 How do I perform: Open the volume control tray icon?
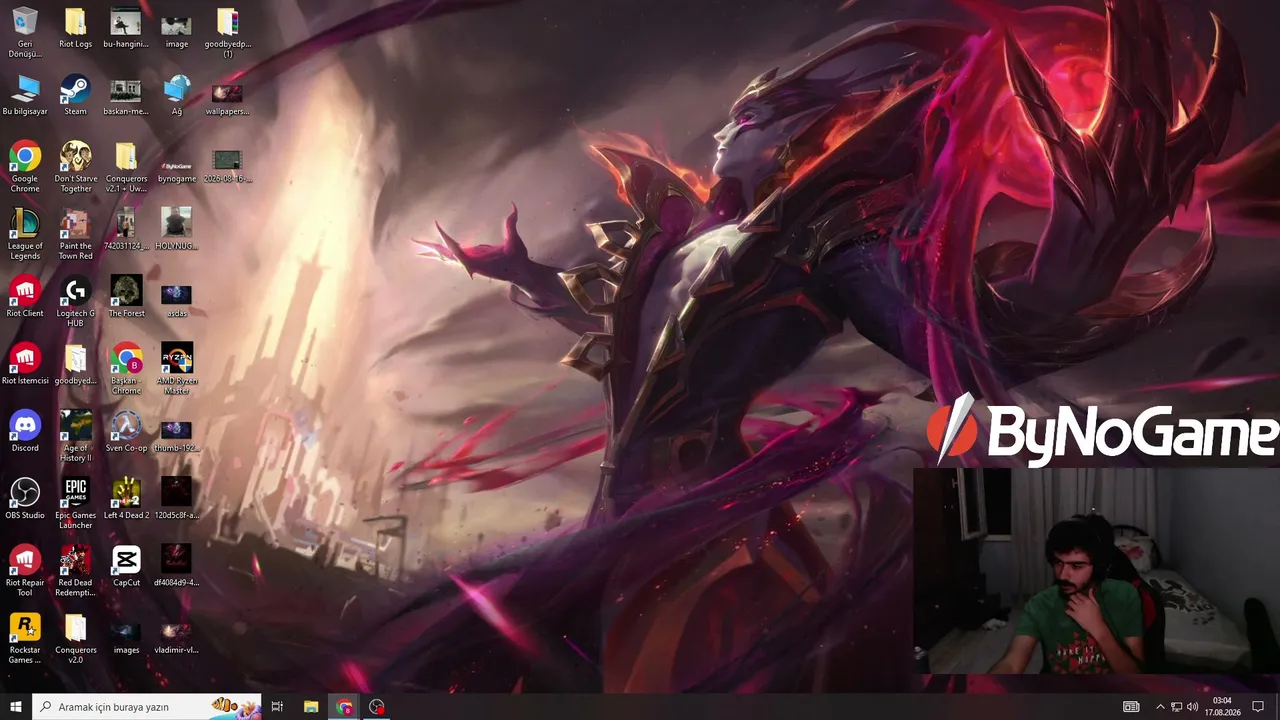click(1192, 707)
